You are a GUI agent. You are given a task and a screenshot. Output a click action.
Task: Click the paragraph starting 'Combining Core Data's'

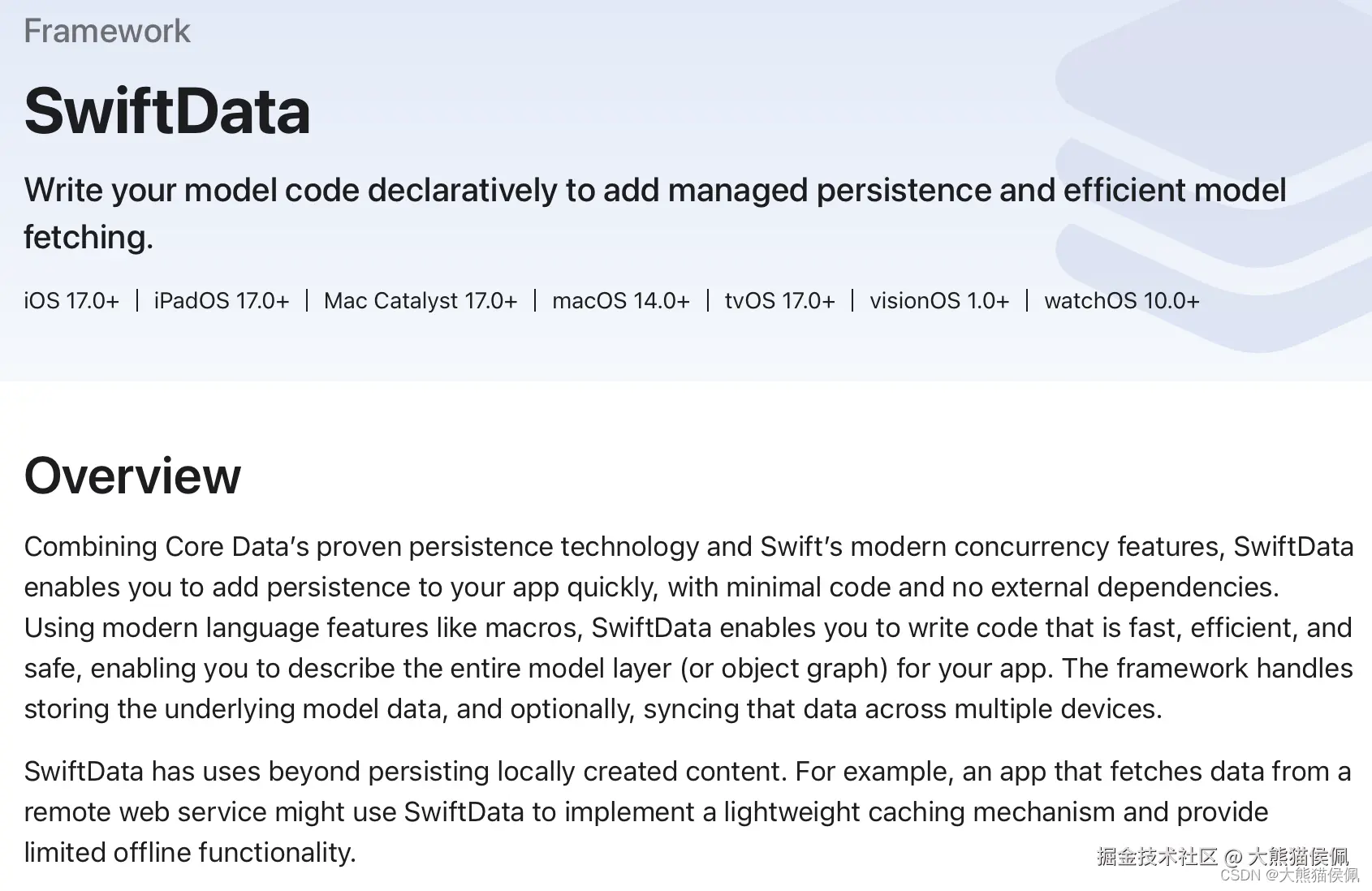688,627
